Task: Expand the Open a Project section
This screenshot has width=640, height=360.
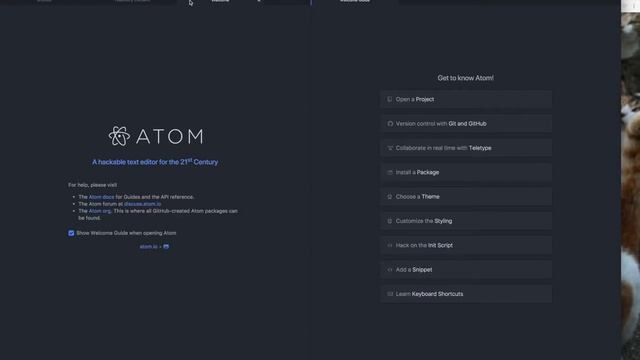Action: point(466,99)
